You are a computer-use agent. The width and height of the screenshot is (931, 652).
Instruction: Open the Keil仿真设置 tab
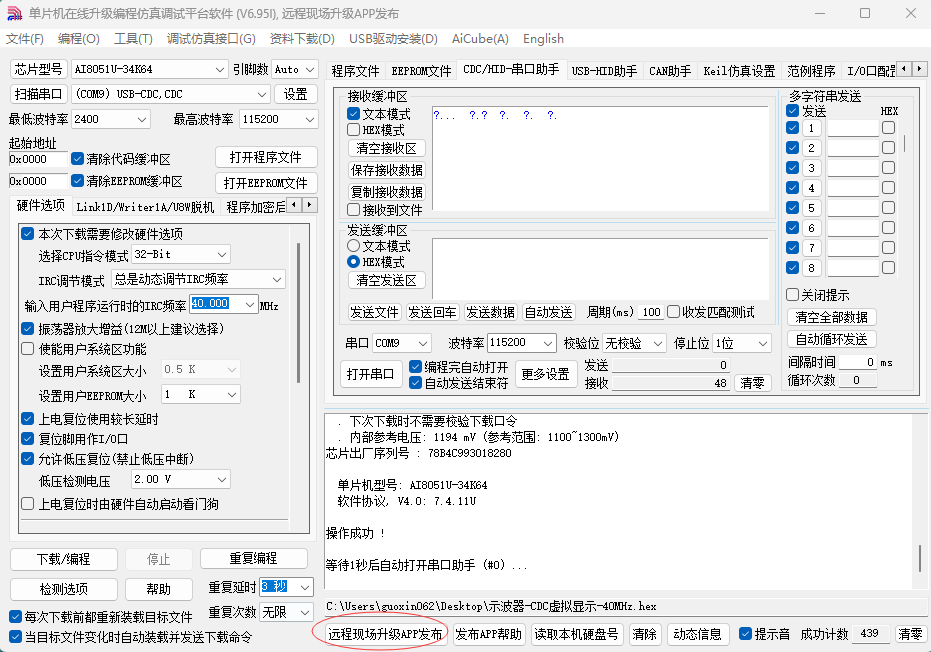click(739, 71)
